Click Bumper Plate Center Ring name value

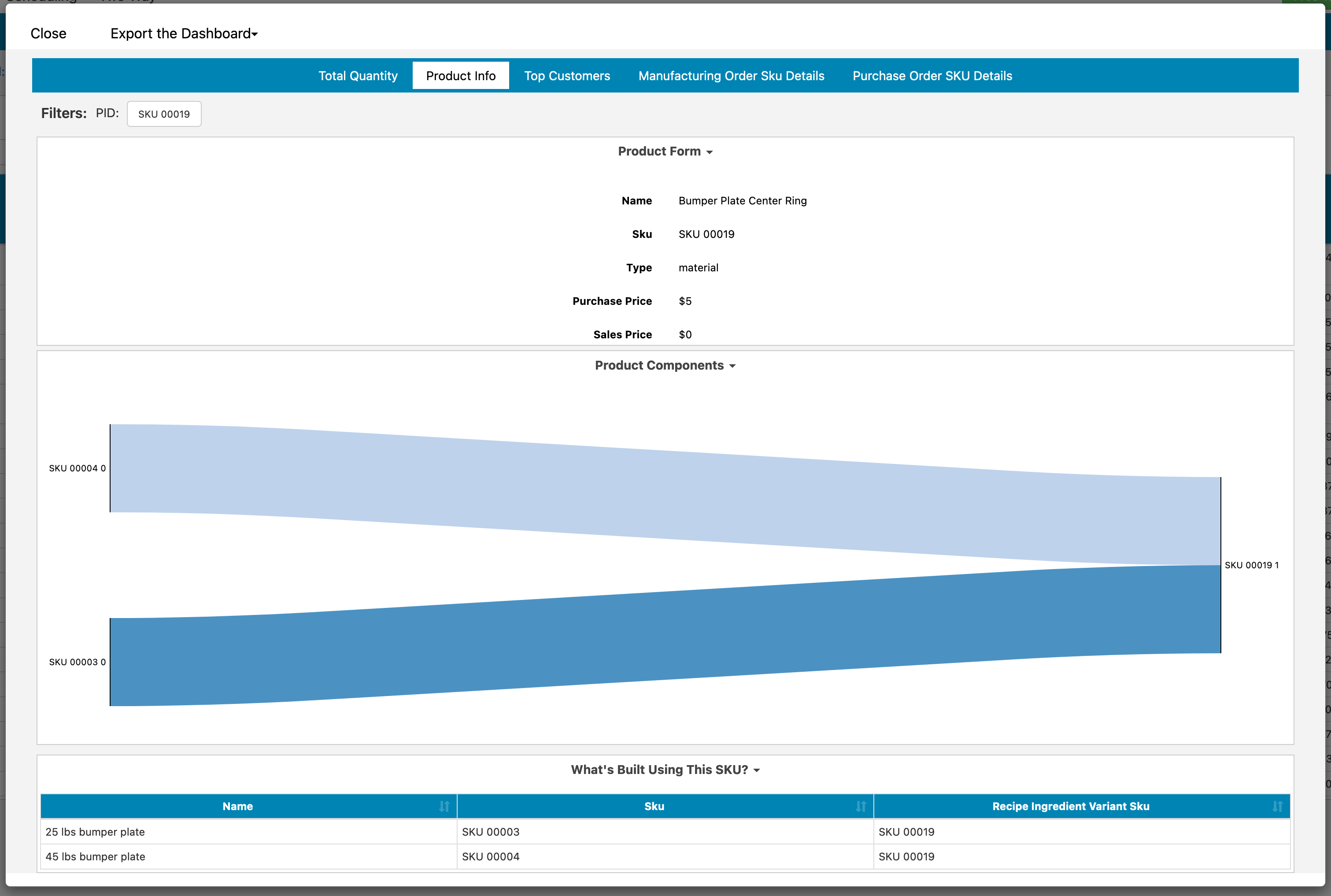click(743, 200)
